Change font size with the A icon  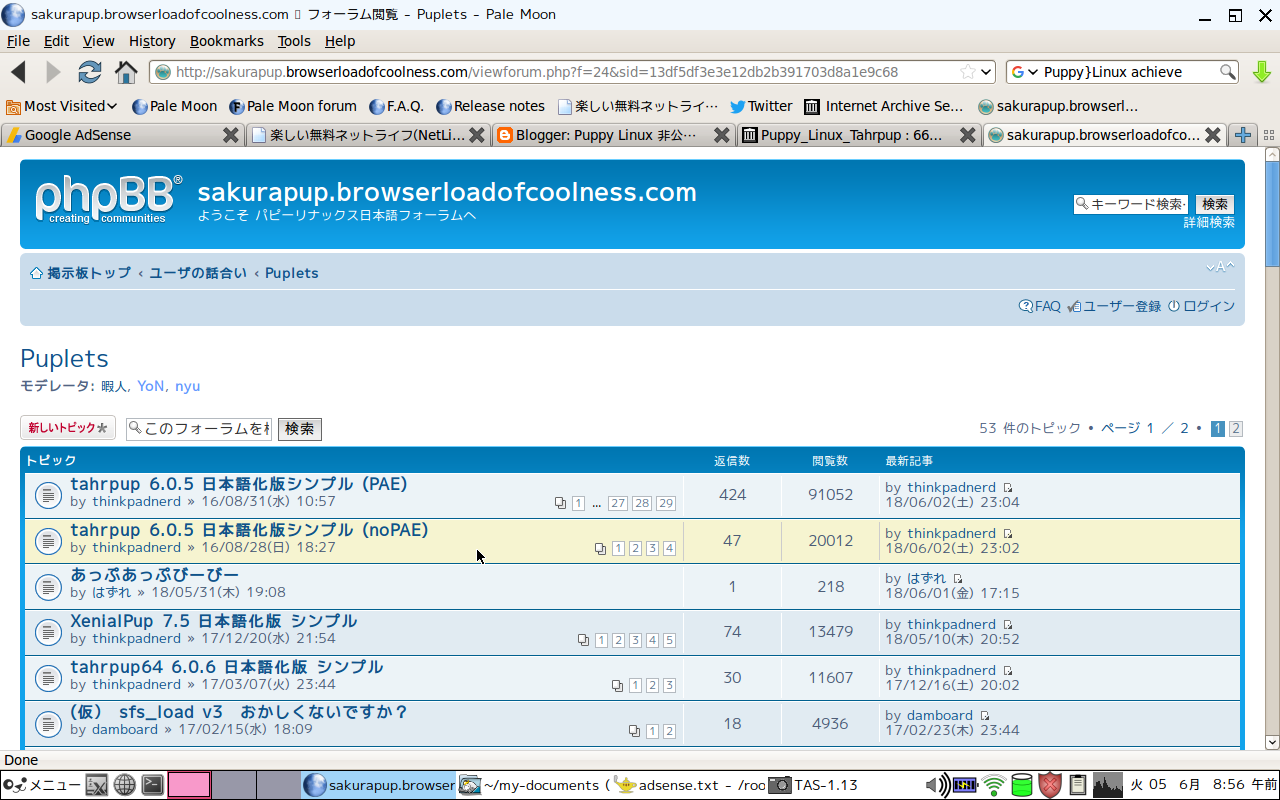(x=1220, y=267)
